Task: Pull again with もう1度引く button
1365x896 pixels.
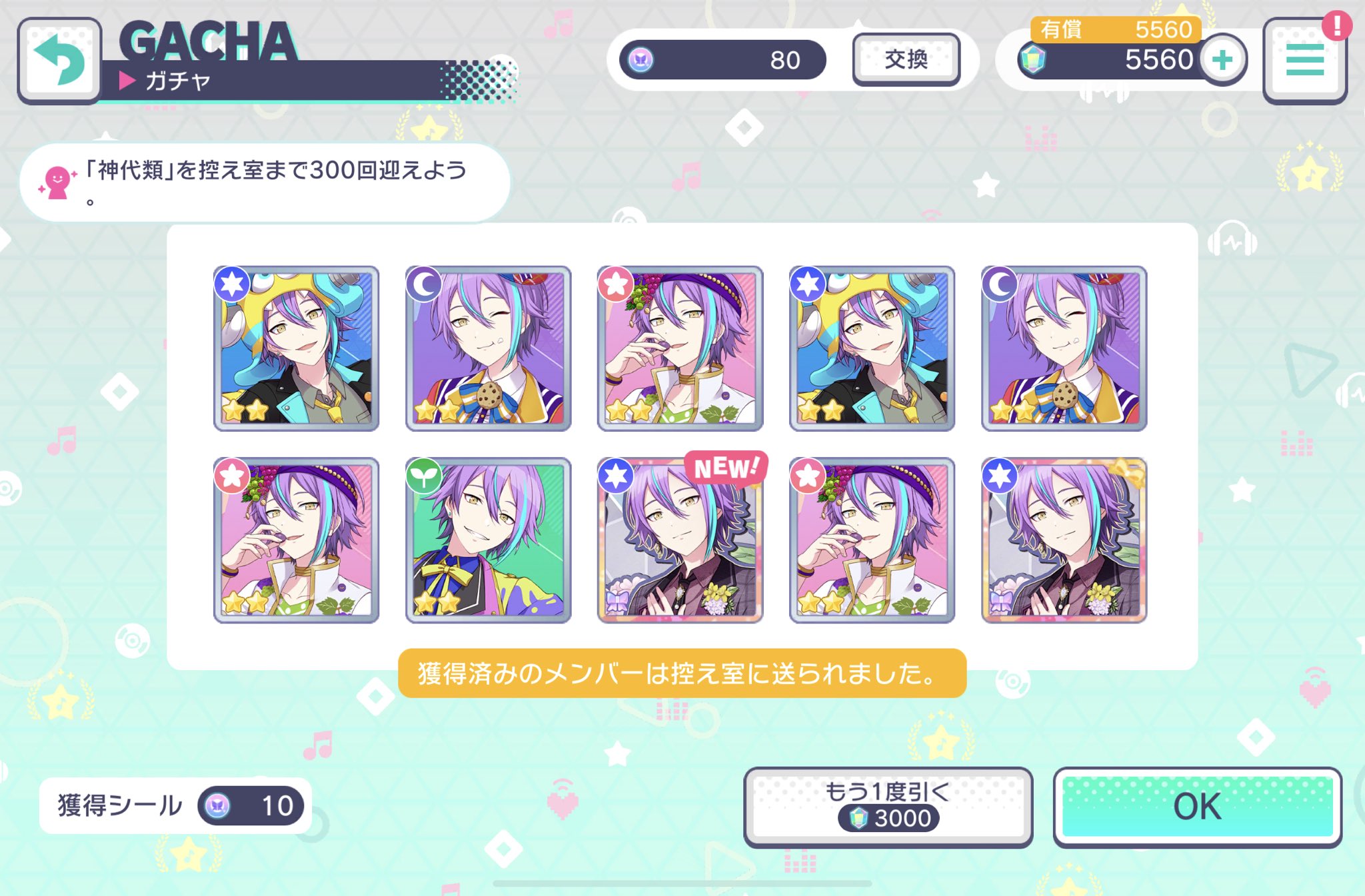Action: [888, 807]
